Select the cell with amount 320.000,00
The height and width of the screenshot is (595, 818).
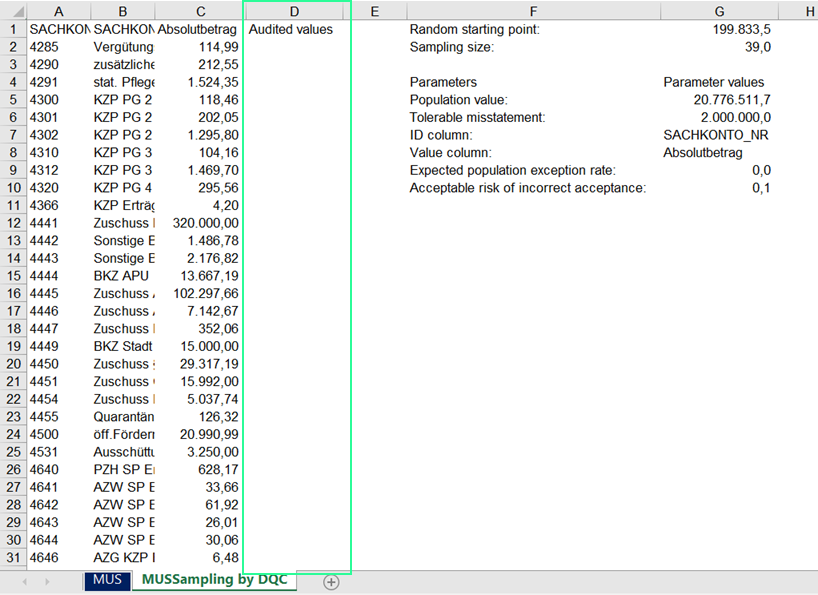[x=198, y=223]
